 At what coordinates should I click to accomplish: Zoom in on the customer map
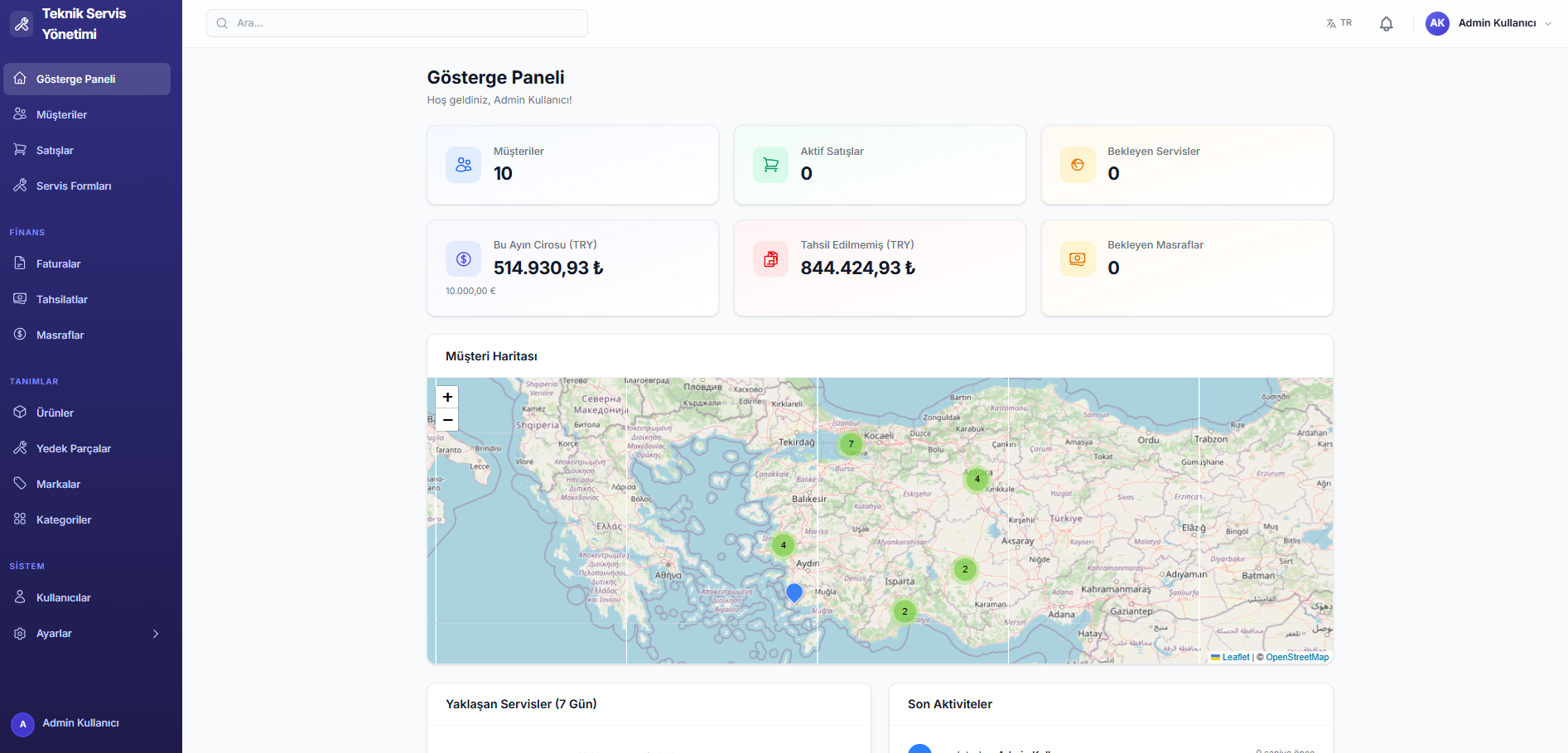pyautogui.click(x=447, y=397)
